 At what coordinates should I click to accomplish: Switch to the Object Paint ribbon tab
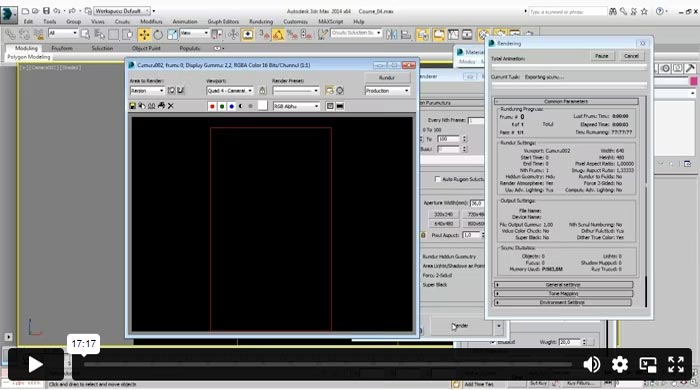pyautogui.click(x=146, y=48)
